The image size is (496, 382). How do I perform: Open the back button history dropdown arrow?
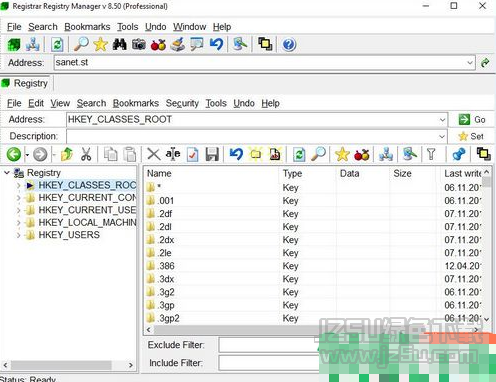(x=27, y=155)
